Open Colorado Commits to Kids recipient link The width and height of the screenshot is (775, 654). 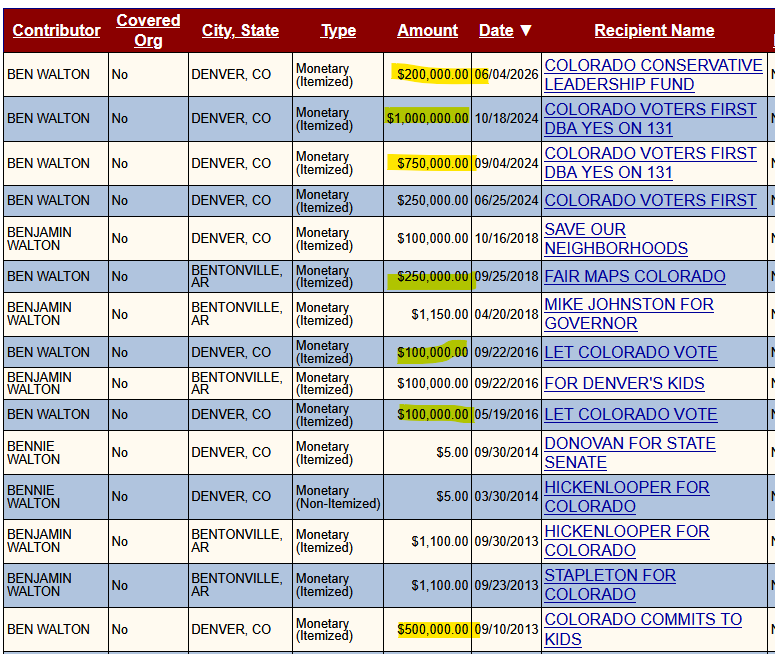[x=643, y=629]
